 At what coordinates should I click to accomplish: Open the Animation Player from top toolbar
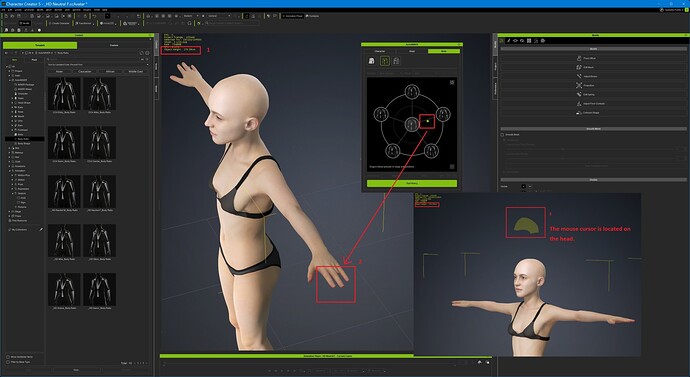(292, 16)
